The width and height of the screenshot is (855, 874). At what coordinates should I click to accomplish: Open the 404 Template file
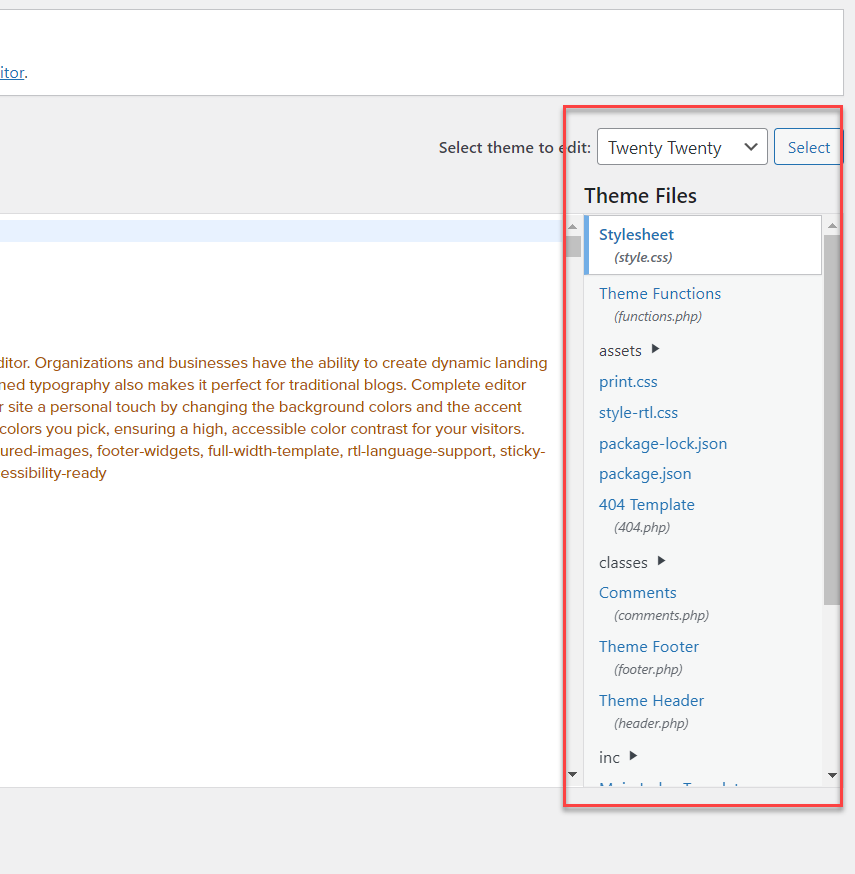point(647,504)
